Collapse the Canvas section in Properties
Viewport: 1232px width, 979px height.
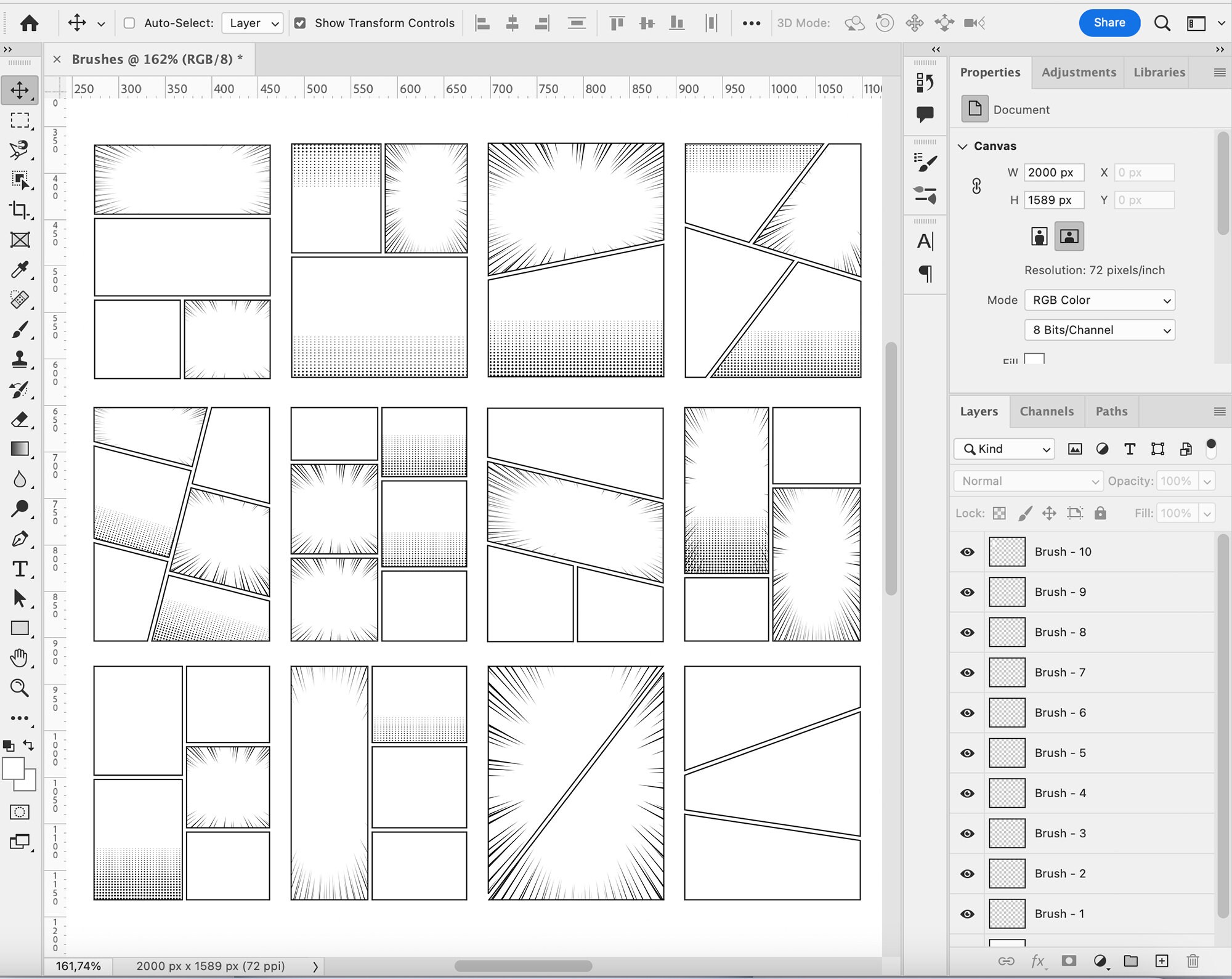(x=963, y=146)
